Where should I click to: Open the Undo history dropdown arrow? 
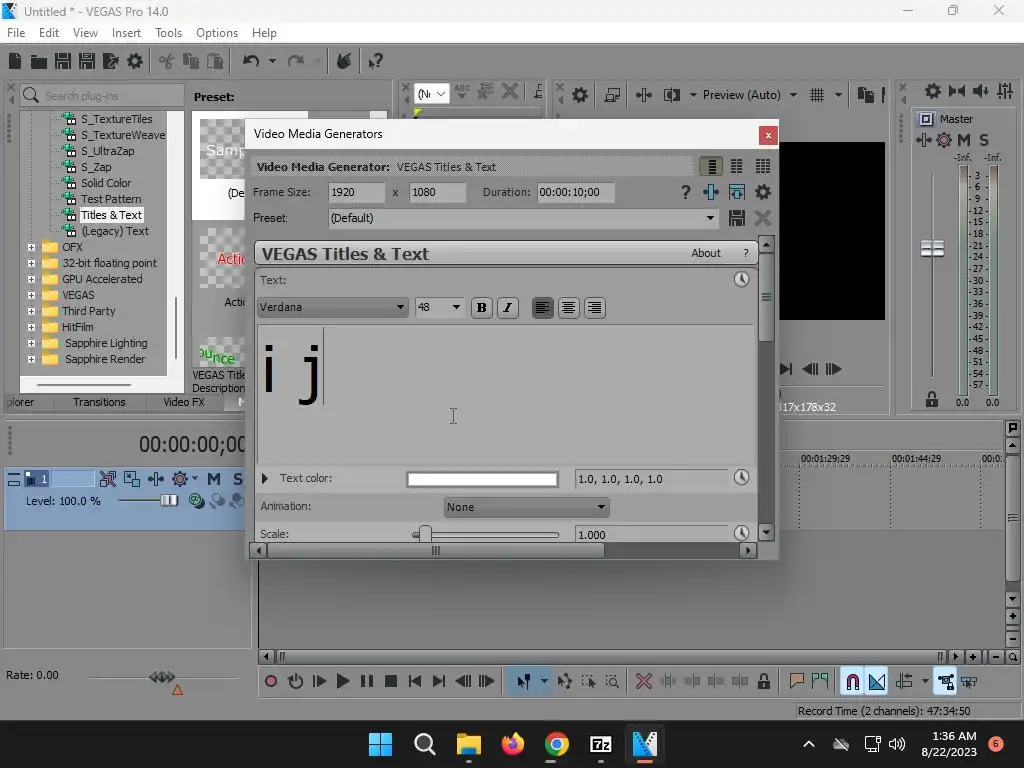[x=272, y=61]
